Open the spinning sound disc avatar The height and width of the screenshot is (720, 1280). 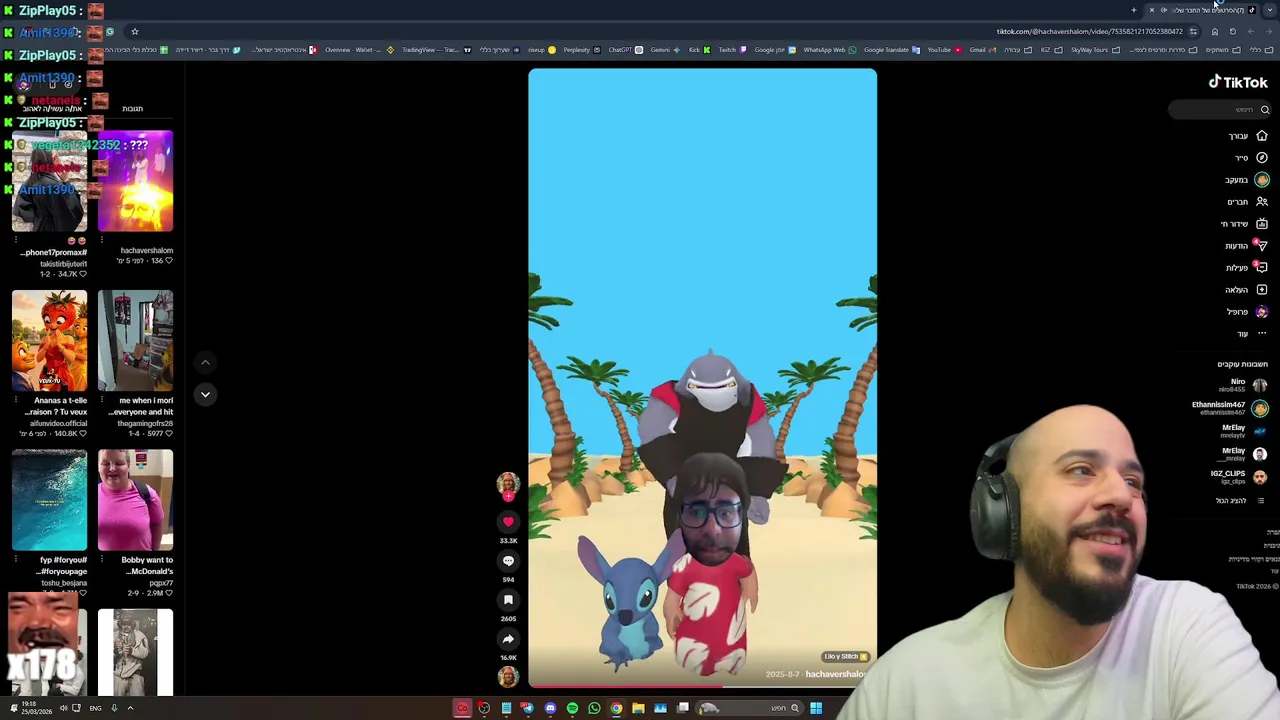click(508, 677)
